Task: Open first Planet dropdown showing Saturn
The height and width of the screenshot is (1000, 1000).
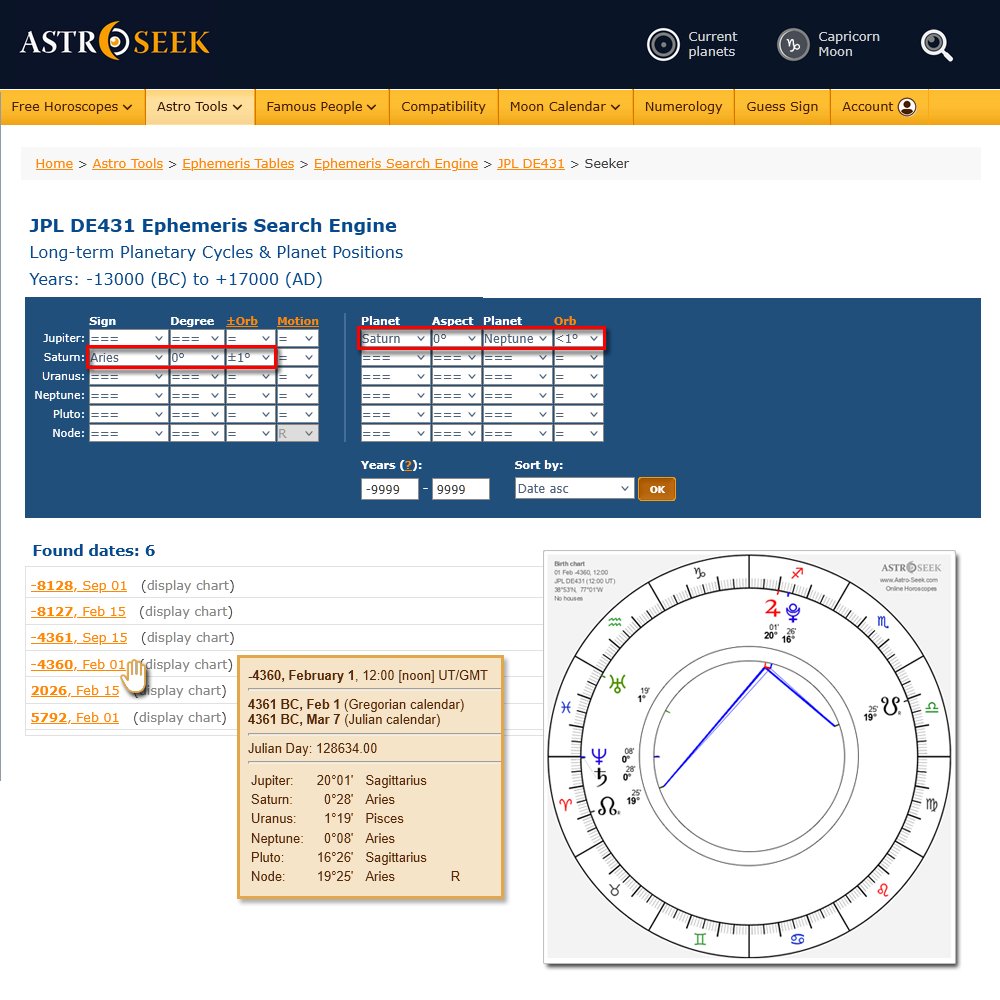Action: (394, 339)
